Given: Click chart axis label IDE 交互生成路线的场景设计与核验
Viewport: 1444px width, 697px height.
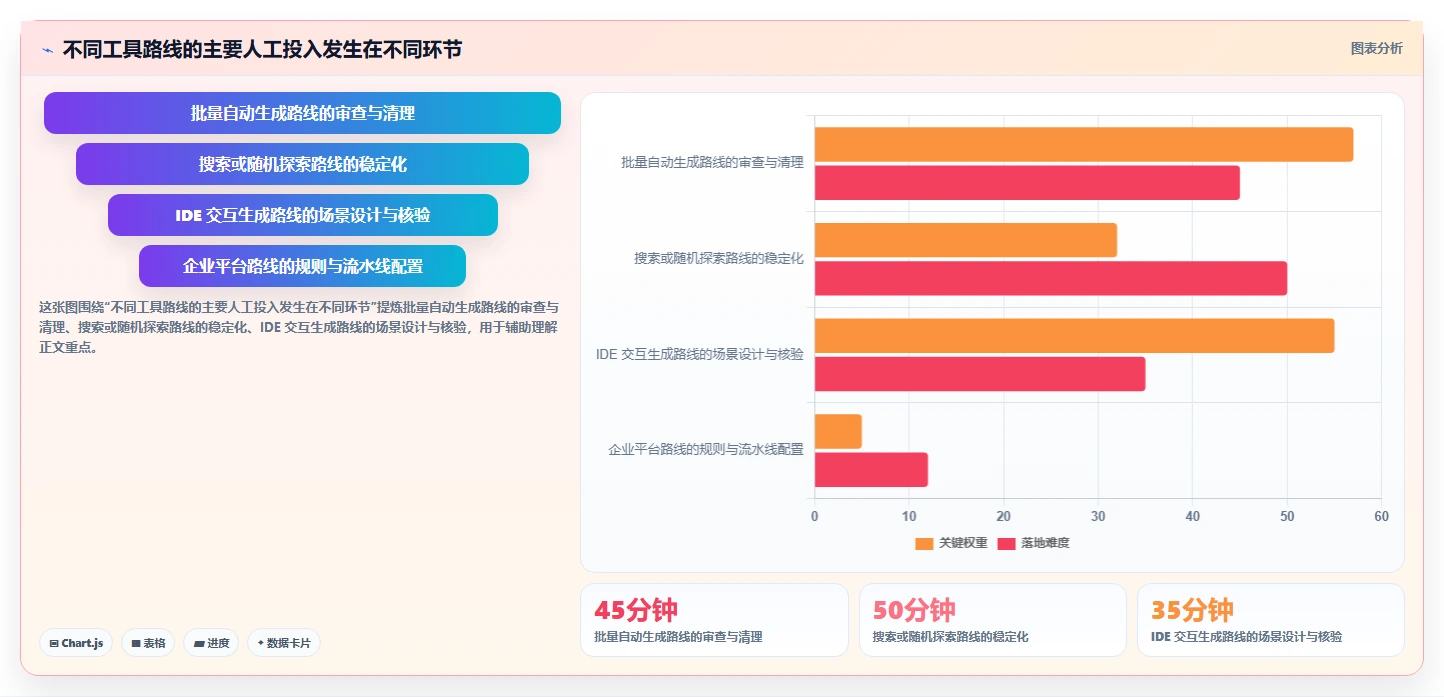Looking at the screenshot, I should tap(699, 354).
